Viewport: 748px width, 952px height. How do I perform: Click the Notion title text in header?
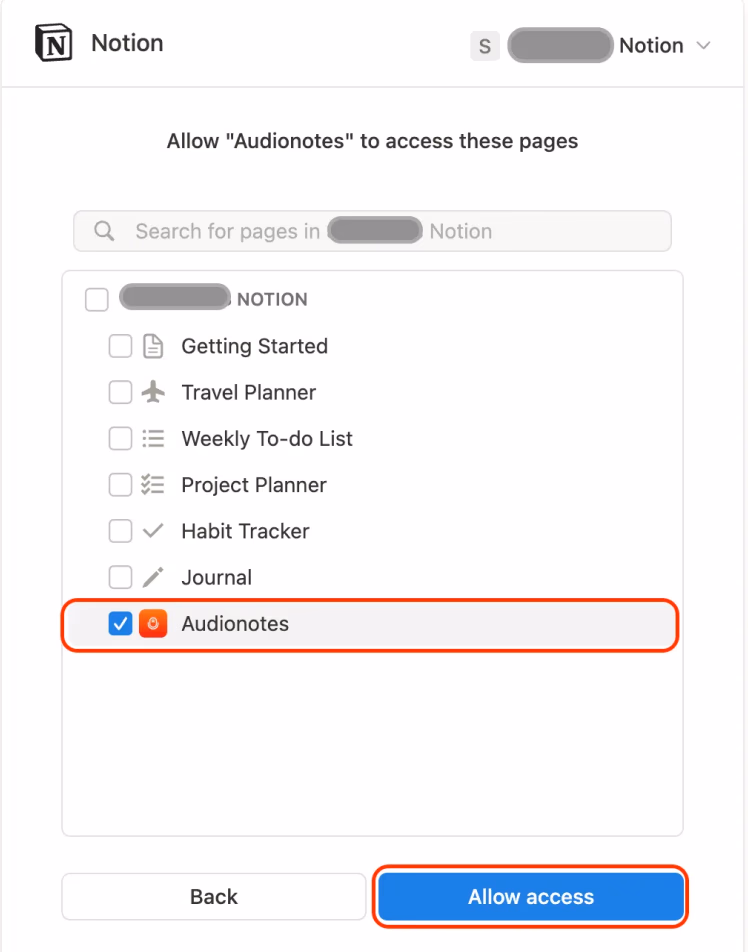(x=127, y=43)
